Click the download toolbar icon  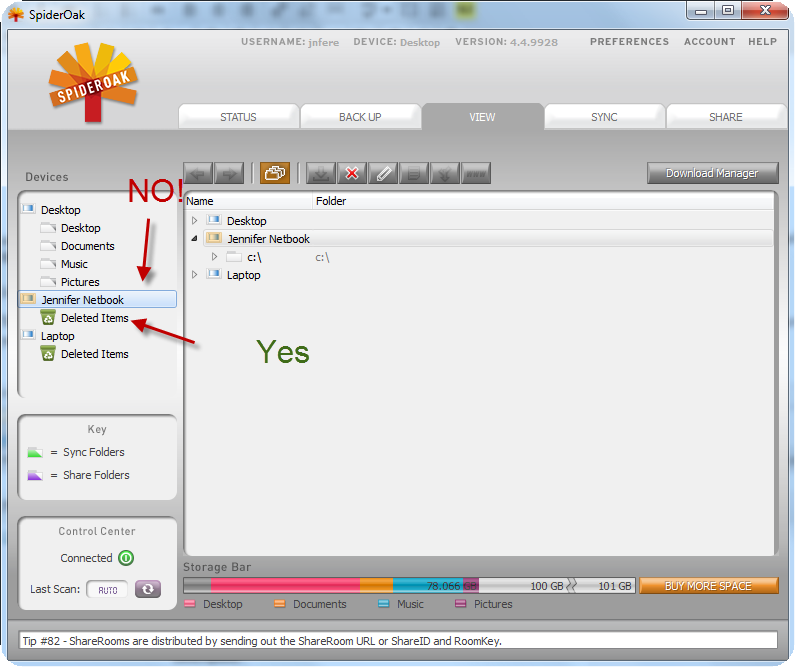321,174
